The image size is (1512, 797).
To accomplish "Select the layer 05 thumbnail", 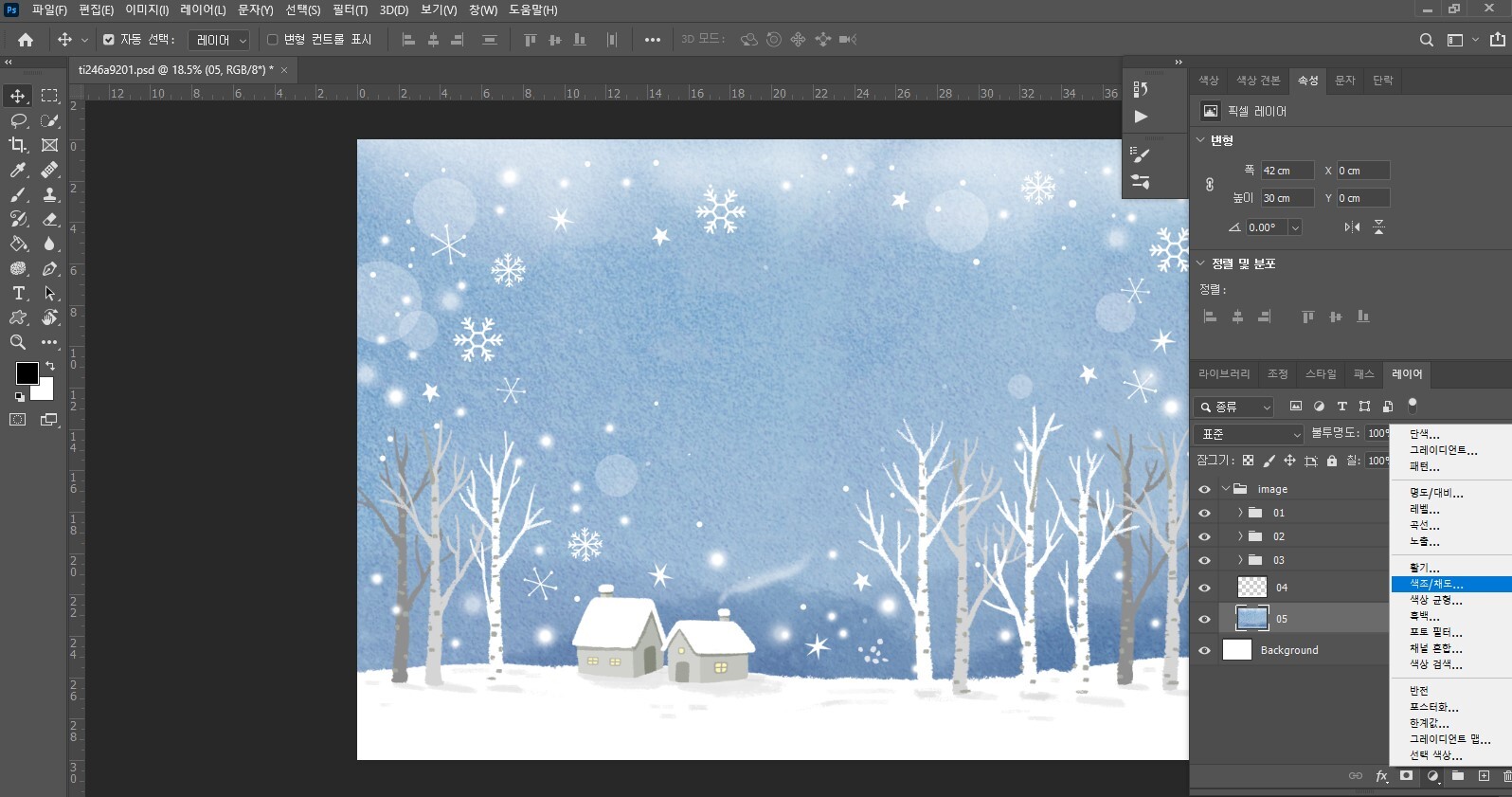I will coord(1252,620).
